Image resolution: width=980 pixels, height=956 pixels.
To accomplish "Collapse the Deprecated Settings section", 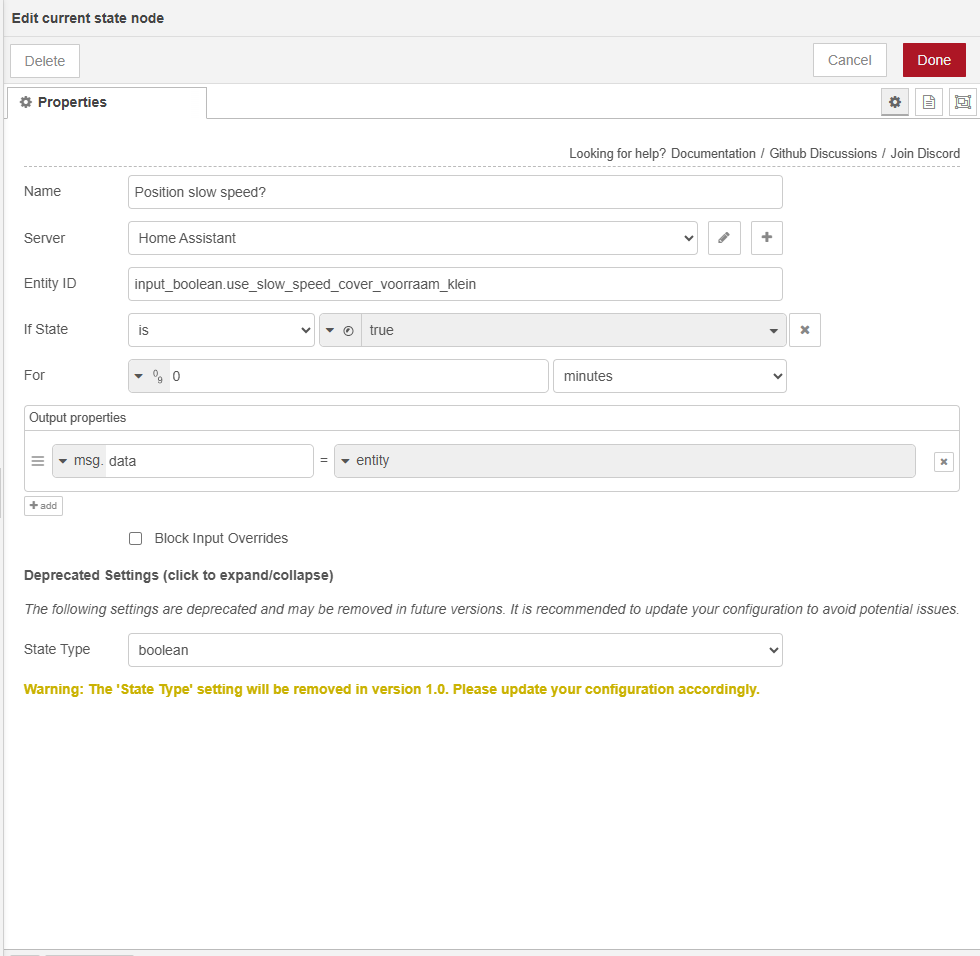I will pos(178,575).
